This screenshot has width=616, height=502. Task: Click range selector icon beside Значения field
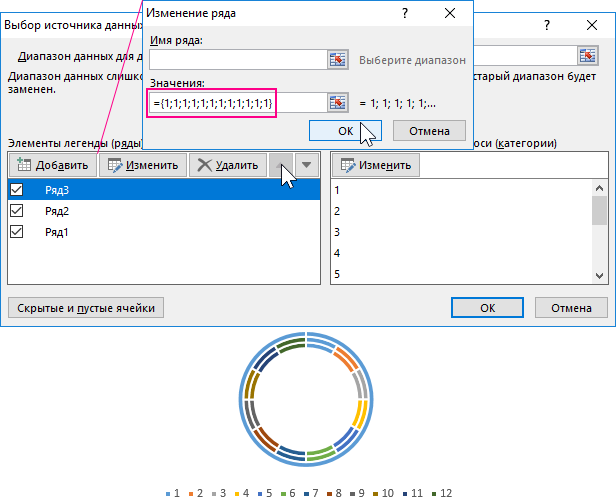338,102
